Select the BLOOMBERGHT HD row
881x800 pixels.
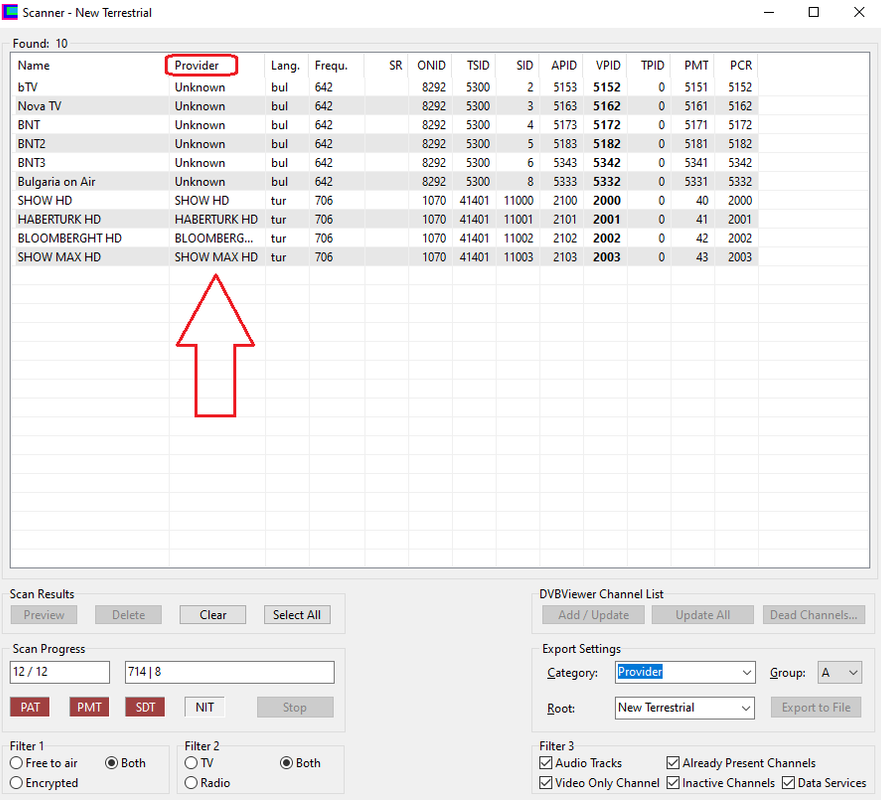point(385,238)
